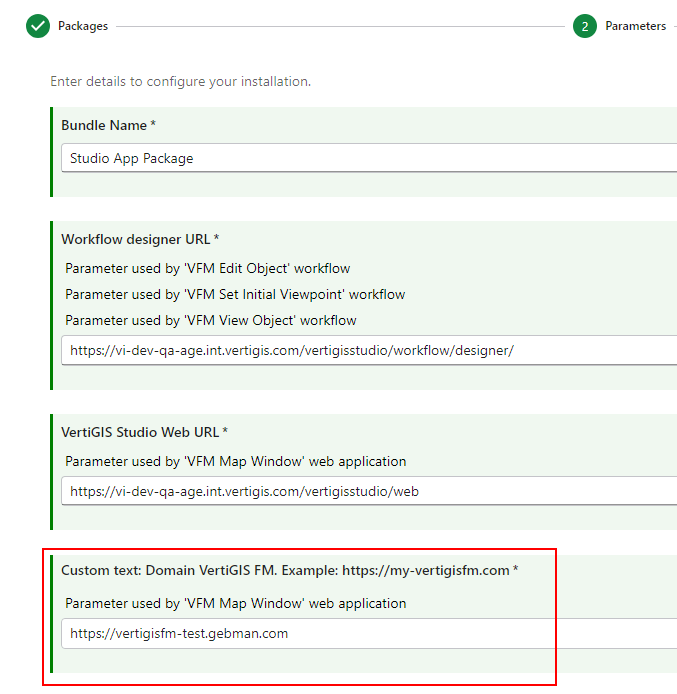The height and width of the screenshot is (694, 677).
Task: Click the 'Enter details to configure' instruction text
Action: click(x=180, y=81)
